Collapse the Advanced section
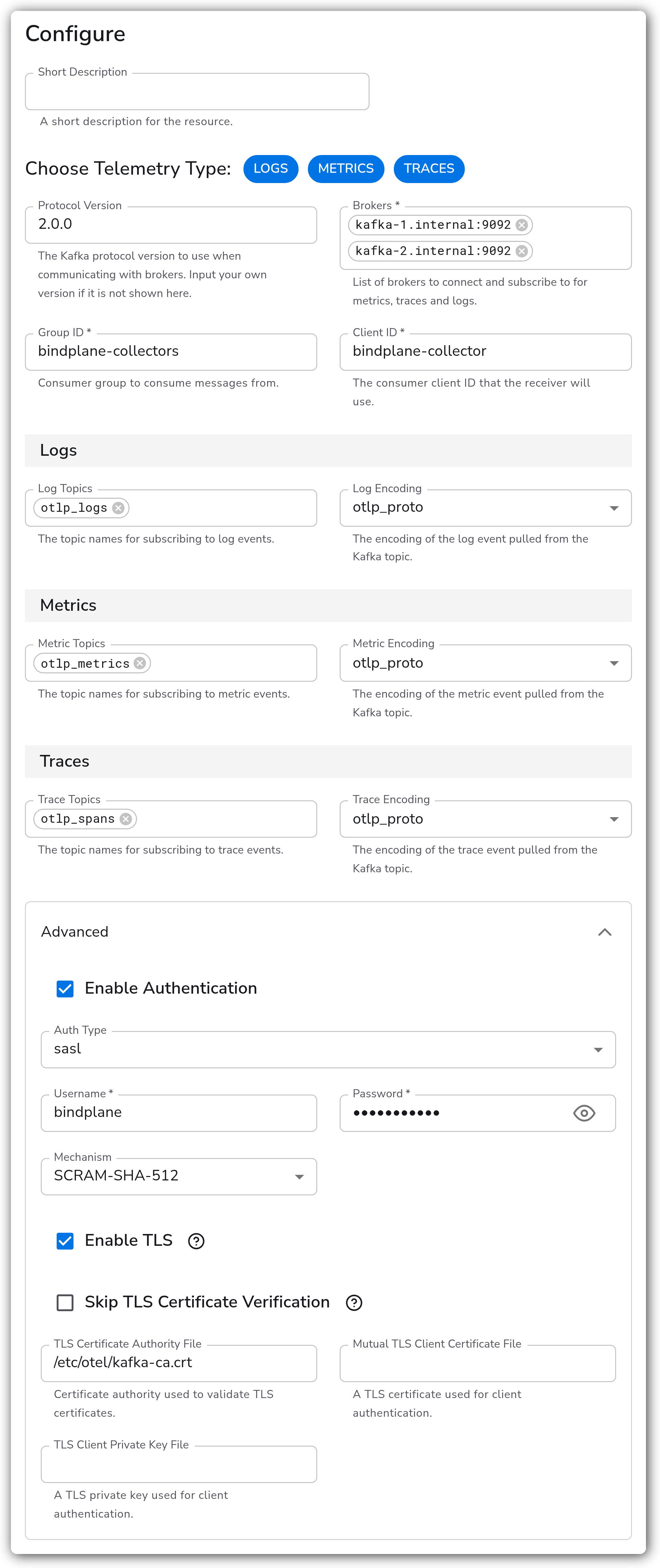 [x=604, y=932]
